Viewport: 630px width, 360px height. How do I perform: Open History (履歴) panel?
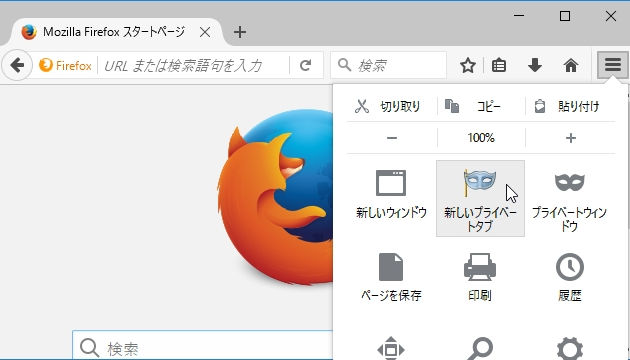coord(569,278)
